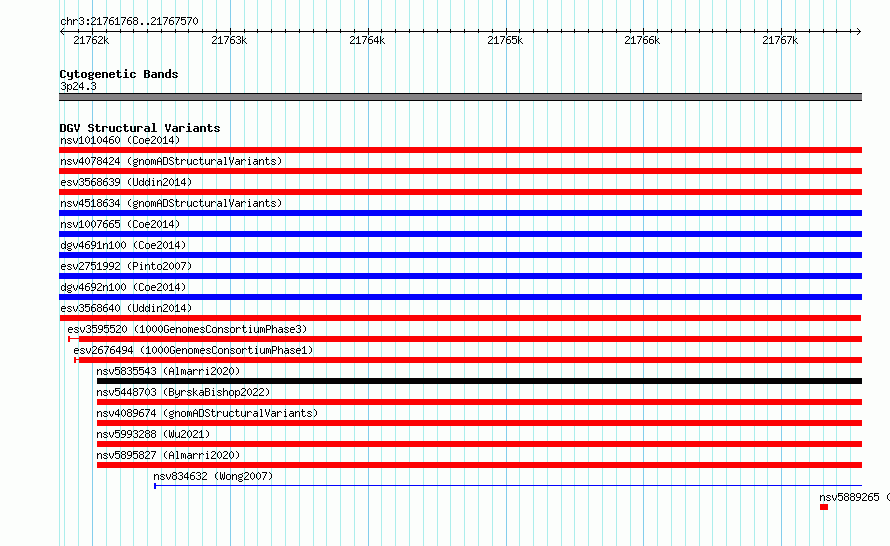Click the grey 3p24.3 cytogenetic band bar
The height and width of the screenshot is (546, 890).
click(460, 97)
